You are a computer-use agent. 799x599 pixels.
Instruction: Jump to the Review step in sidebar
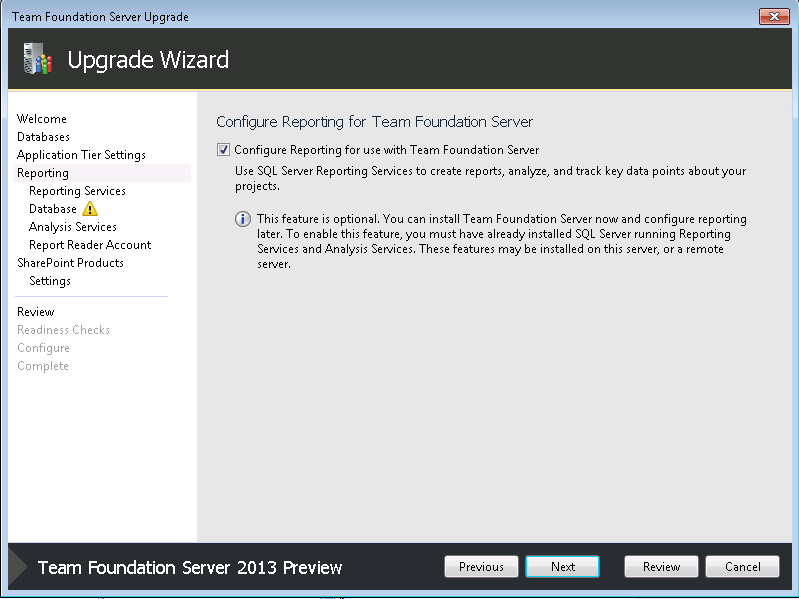tap(36, 312)
